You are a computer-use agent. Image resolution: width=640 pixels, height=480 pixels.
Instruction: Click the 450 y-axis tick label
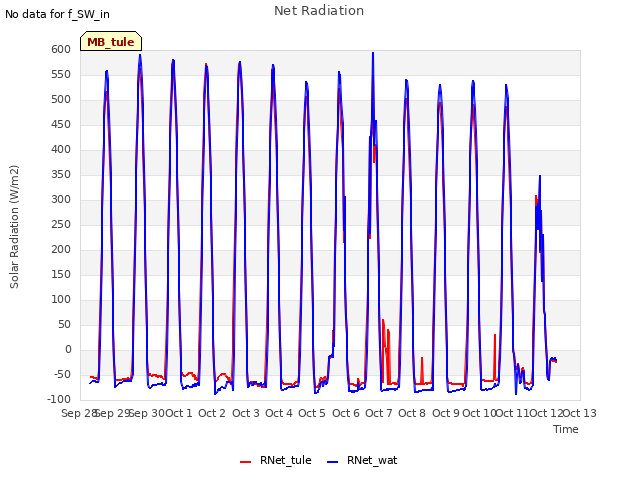coord(61,124)
